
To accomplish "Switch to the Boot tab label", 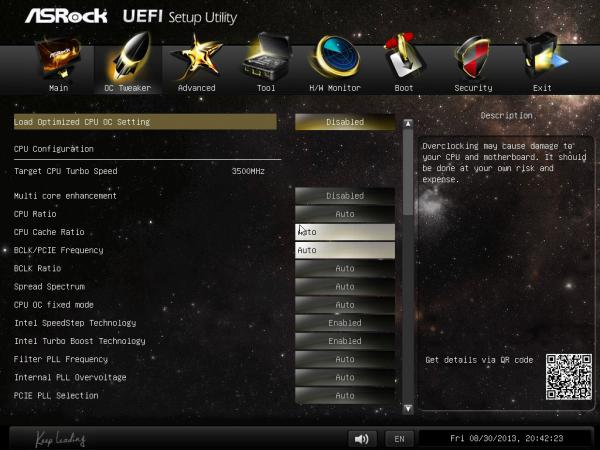I will point(404,88).
